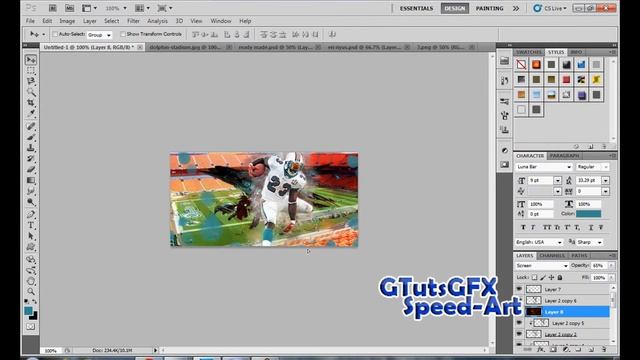Toggle the lock transparent pixels option
This screenshot has width=640, height=360.
[534, 278]
